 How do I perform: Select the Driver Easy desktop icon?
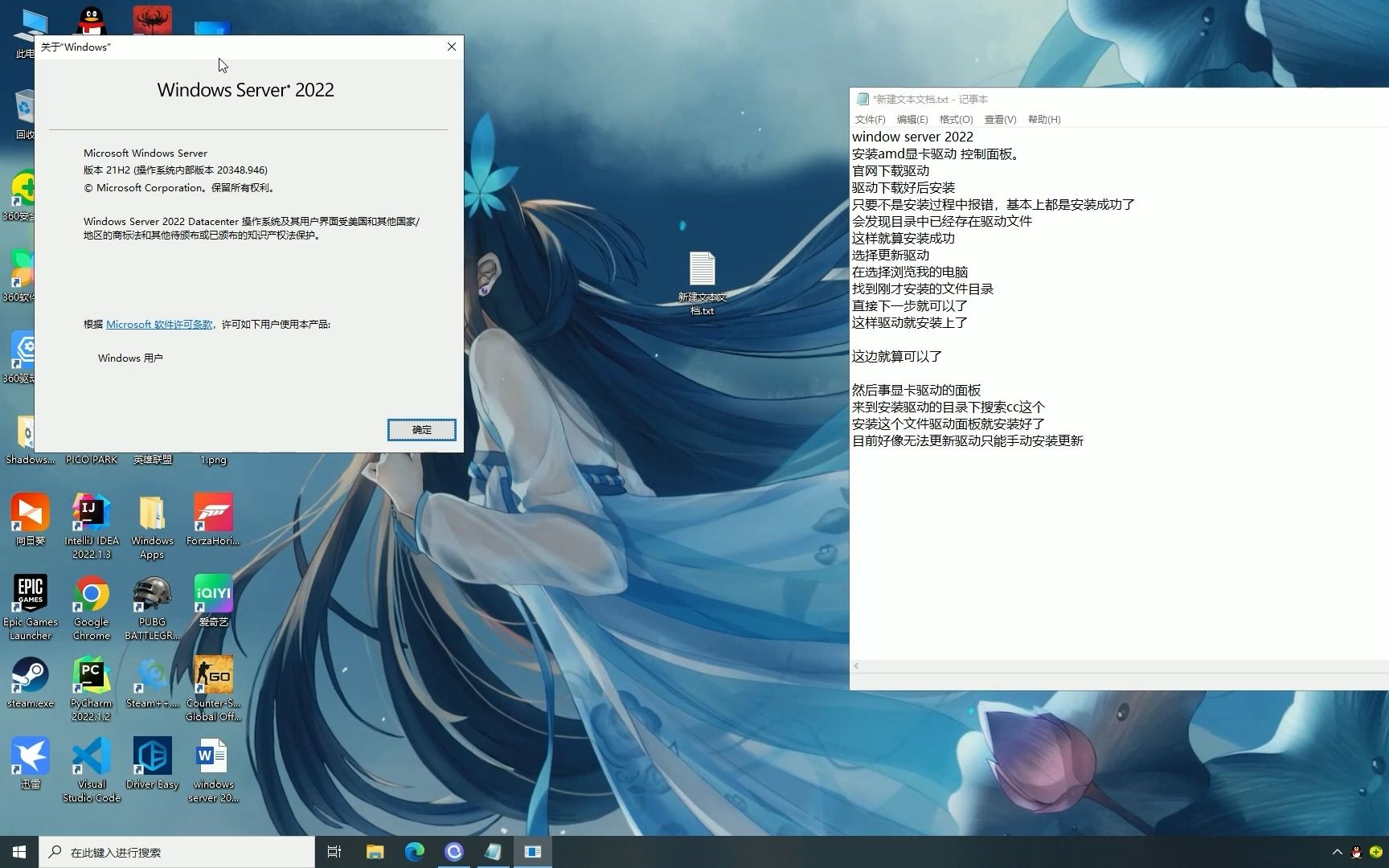[152, 763]
